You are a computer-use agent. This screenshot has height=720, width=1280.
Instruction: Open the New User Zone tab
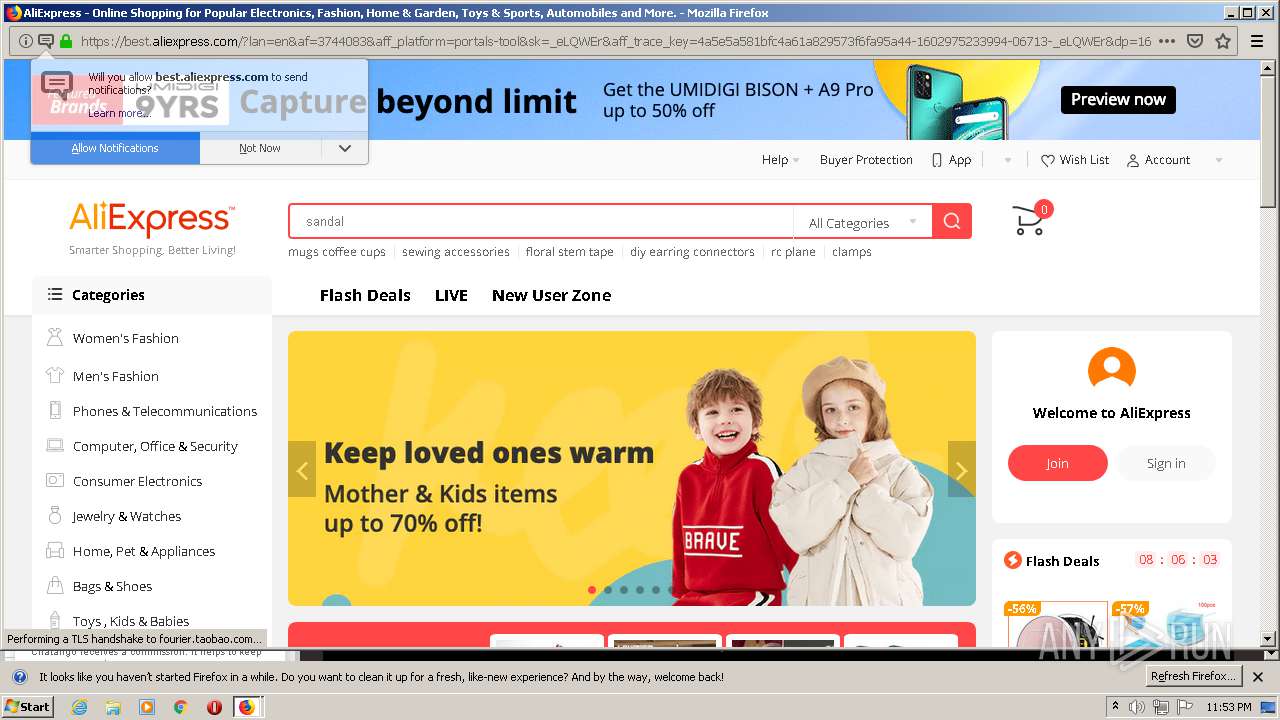[551, 295]
